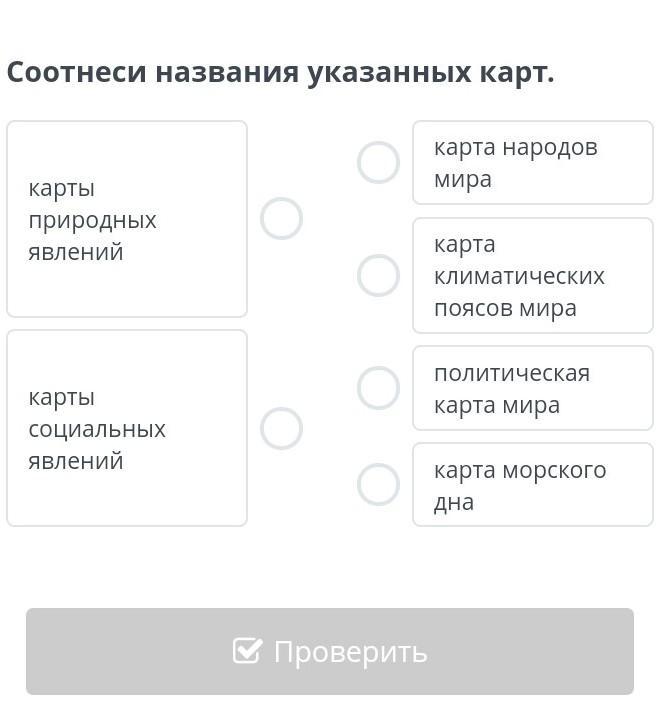Choose the «карта народов мира» answer card
Viewport: 659px width, 714px height.
(x=532, y=163)
